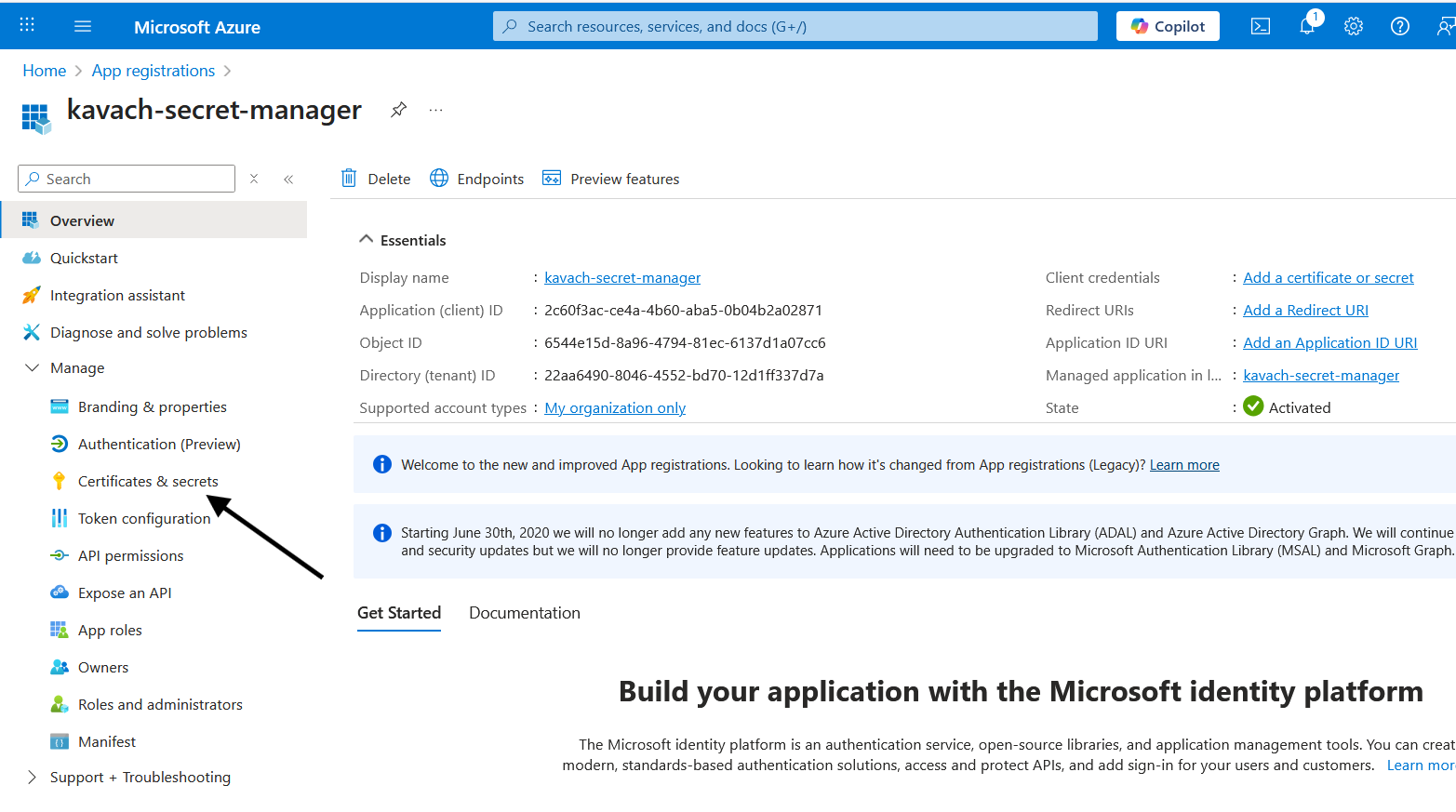This screenshot has width=1456, height=812.
Task: Click the Diagnose and solve problems wrench icon
Action: click(32, 332)
